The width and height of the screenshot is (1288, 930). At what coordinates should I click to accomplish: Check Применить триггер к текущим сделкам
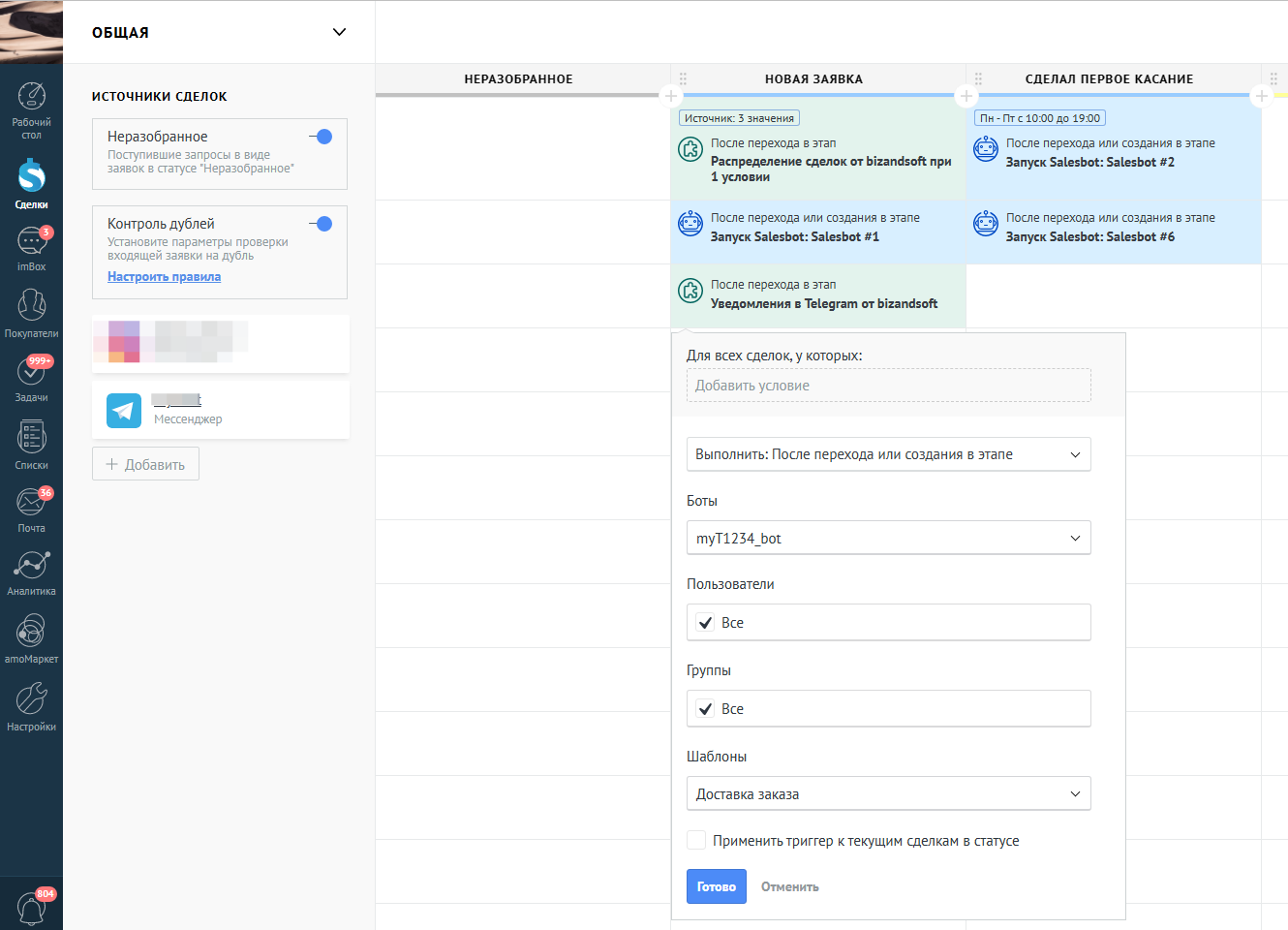(x=696, y=840)
